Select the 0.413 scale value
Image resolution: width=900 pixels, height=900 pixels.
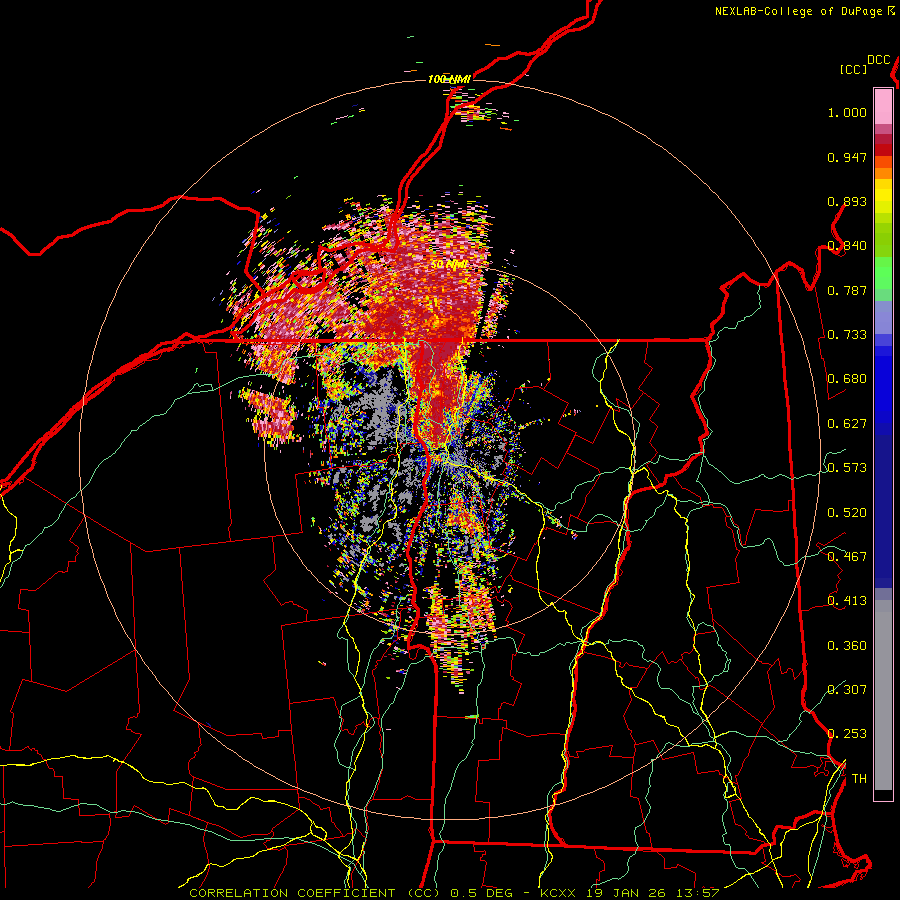click(x=847, y=601)
